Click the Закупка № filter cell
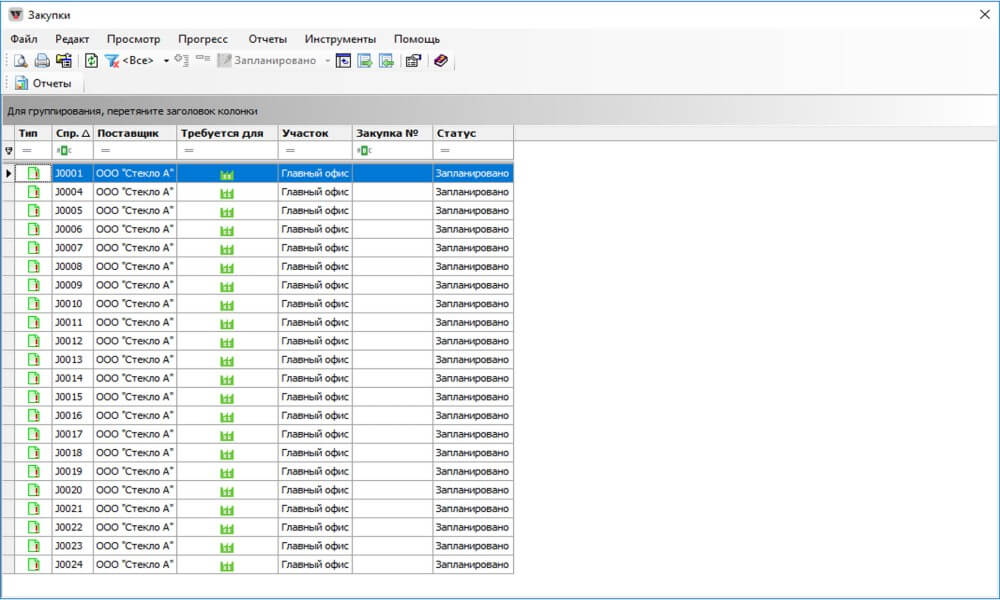The height and width of the screenshot is (600, 1000). coord(392,151)
